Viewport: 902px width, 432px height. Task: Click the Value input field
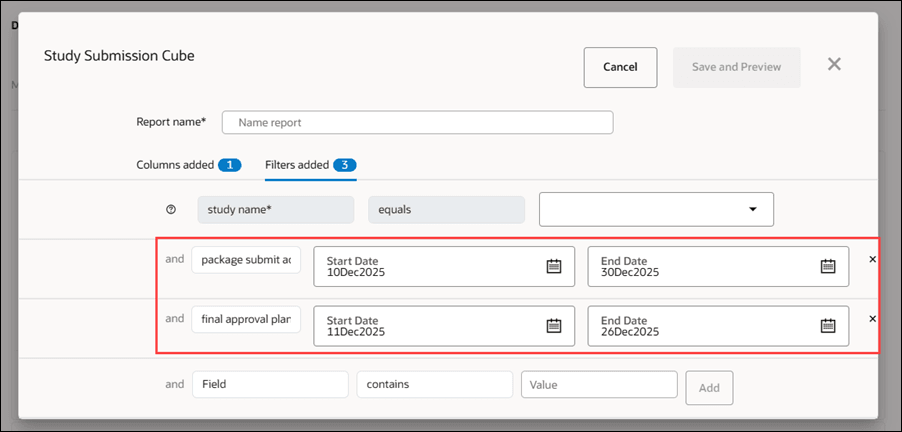[599, 384]
